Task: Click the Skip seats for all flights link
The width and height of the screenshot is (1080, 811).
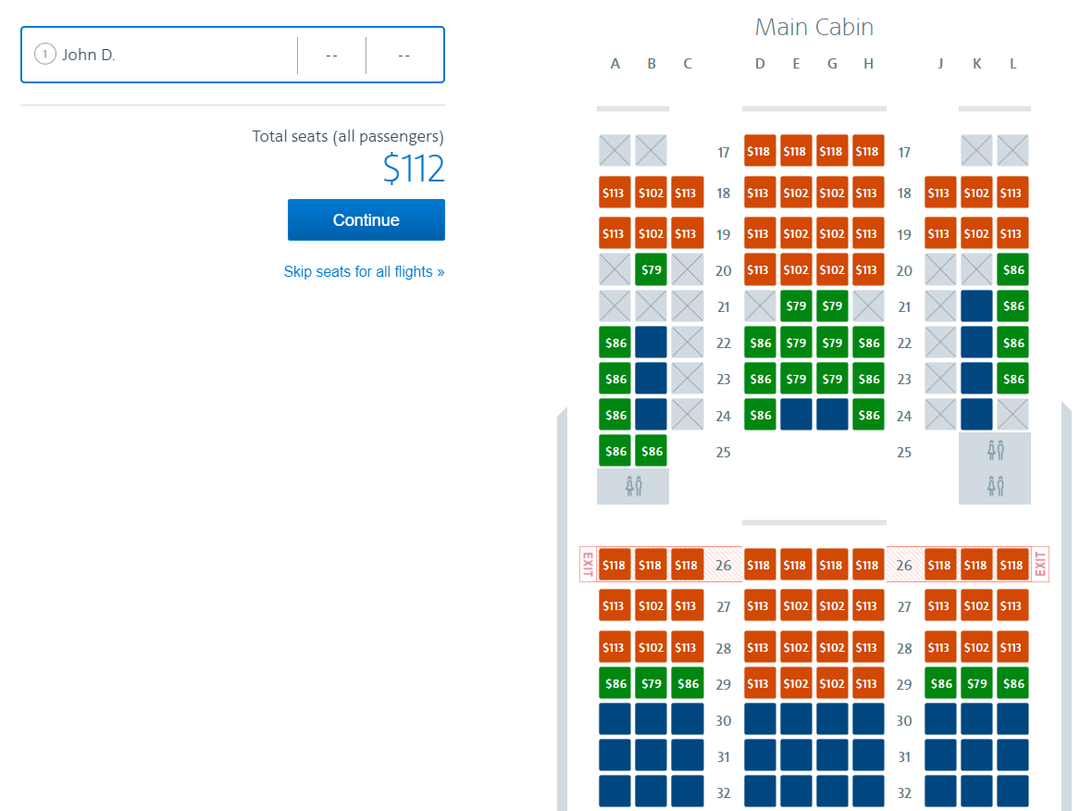Action: point(364,271)
